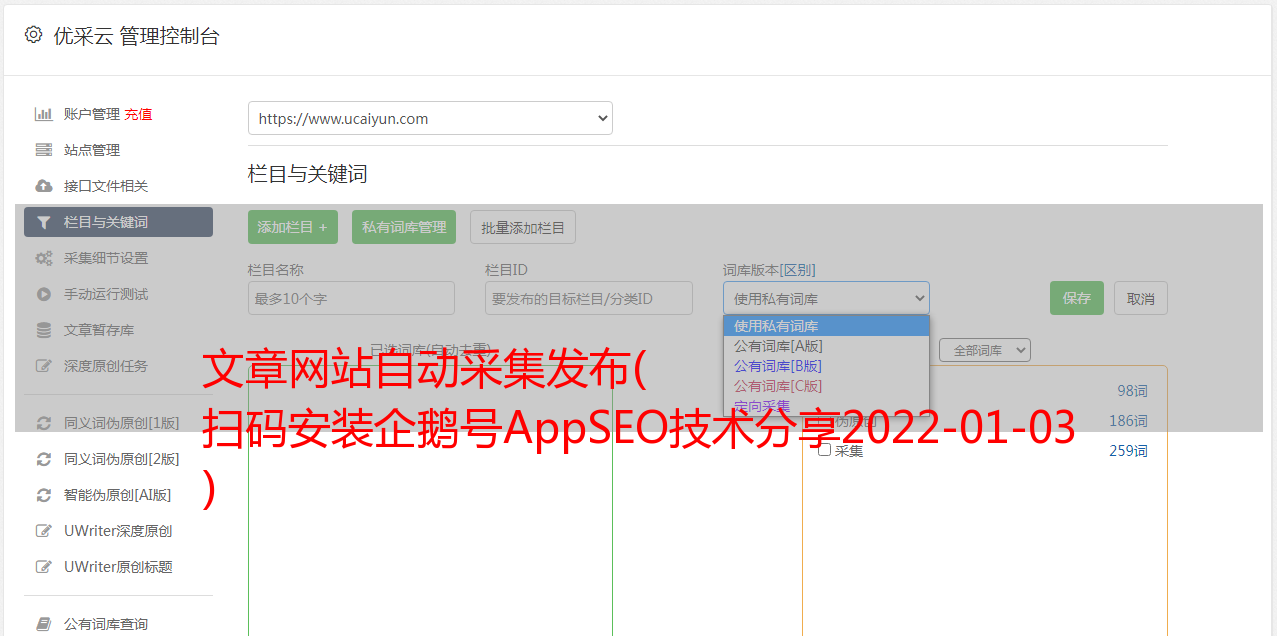The width and height of the screenshot is (1277, 636).
Task: Tick the 采集 checkbox
Action: (x=825, y=450)
